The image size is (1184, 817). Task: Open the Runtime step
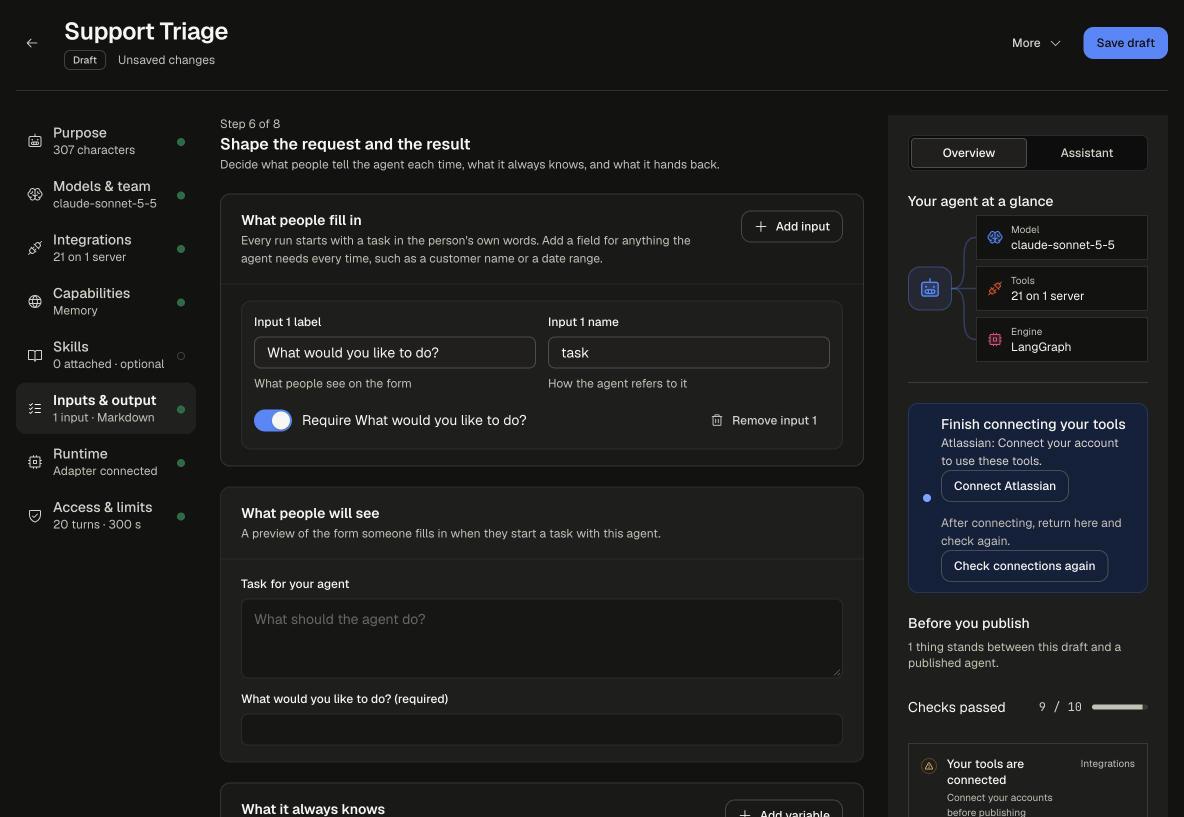pyautogui.click(x=106, y=462)
